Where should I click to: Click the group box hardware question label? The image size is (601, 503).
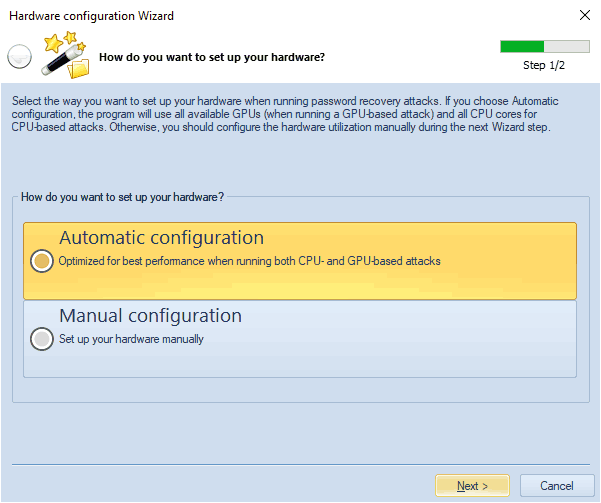click(122, 197)
